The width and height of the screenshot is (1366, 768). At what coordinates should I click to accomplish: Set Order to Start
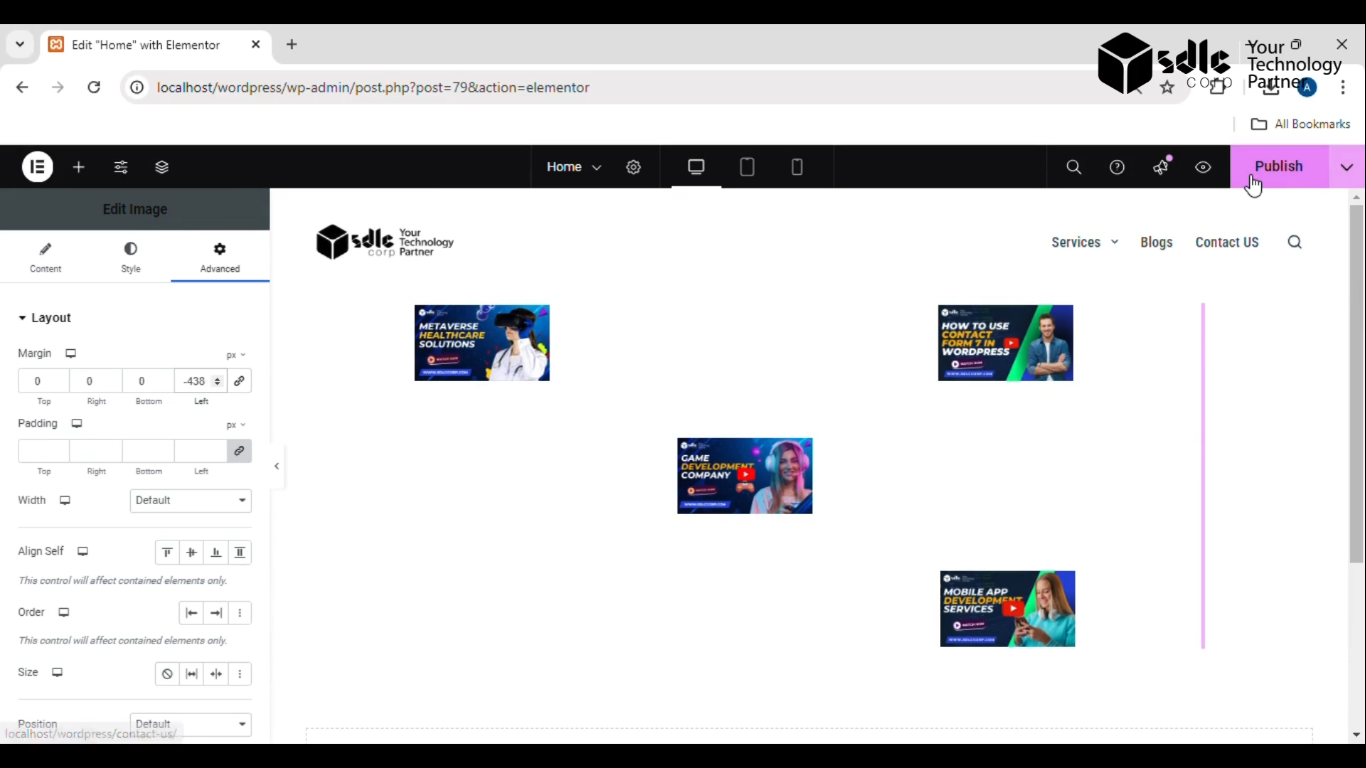click(191, 613)
